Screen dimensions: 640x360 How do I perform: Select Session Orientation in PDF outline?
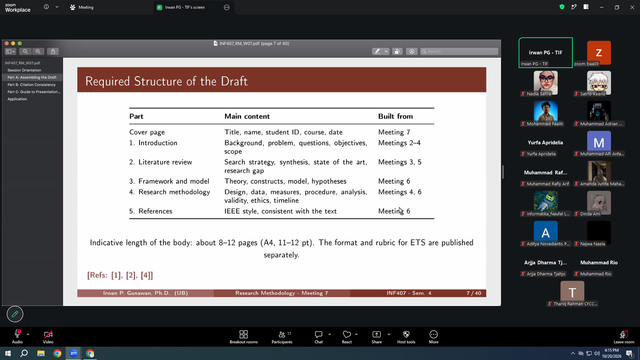pyautogui.click(x=24, y=70)
